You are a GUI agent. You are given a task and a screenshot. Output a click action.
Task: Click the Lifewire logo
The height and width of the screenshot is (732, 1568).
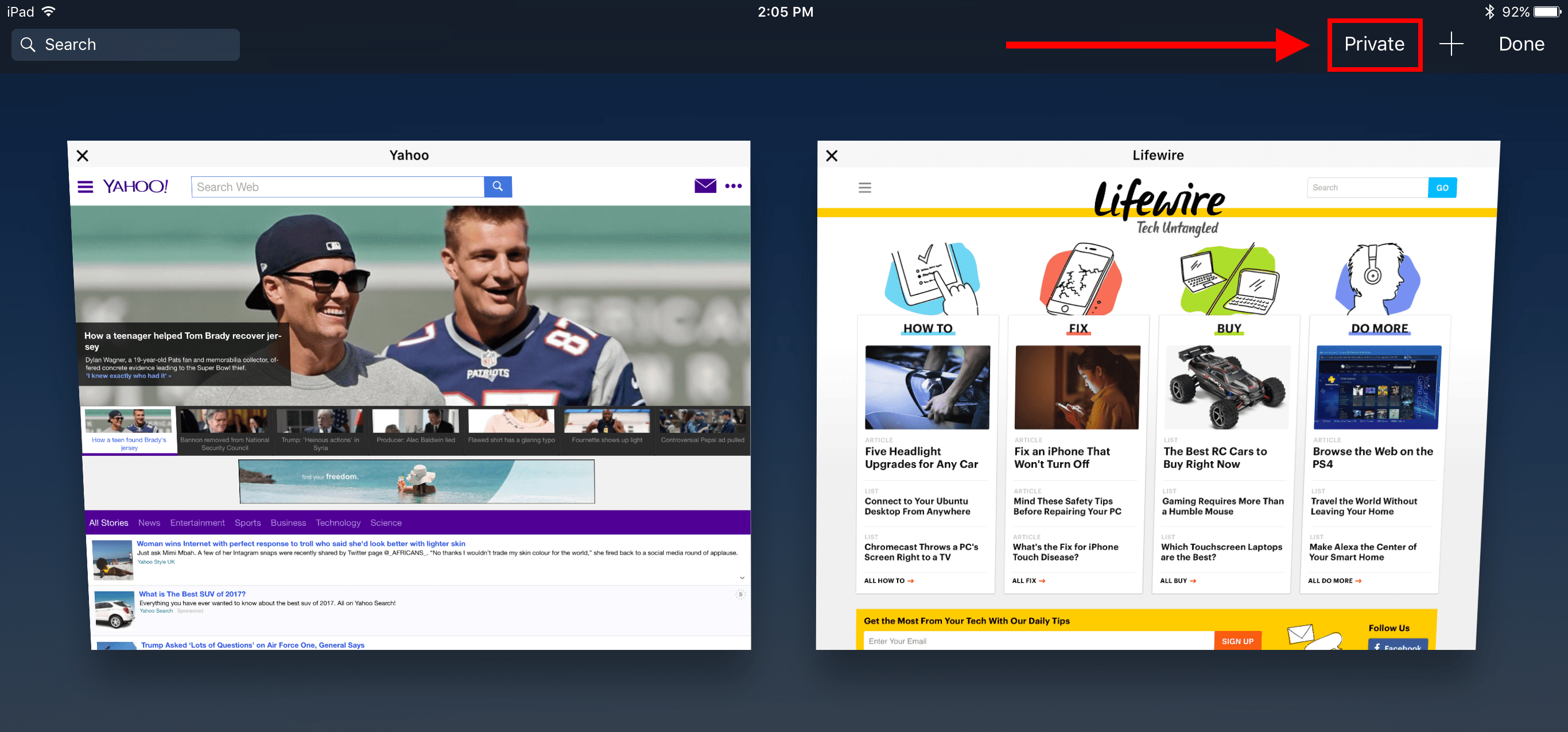(1159, 207)
